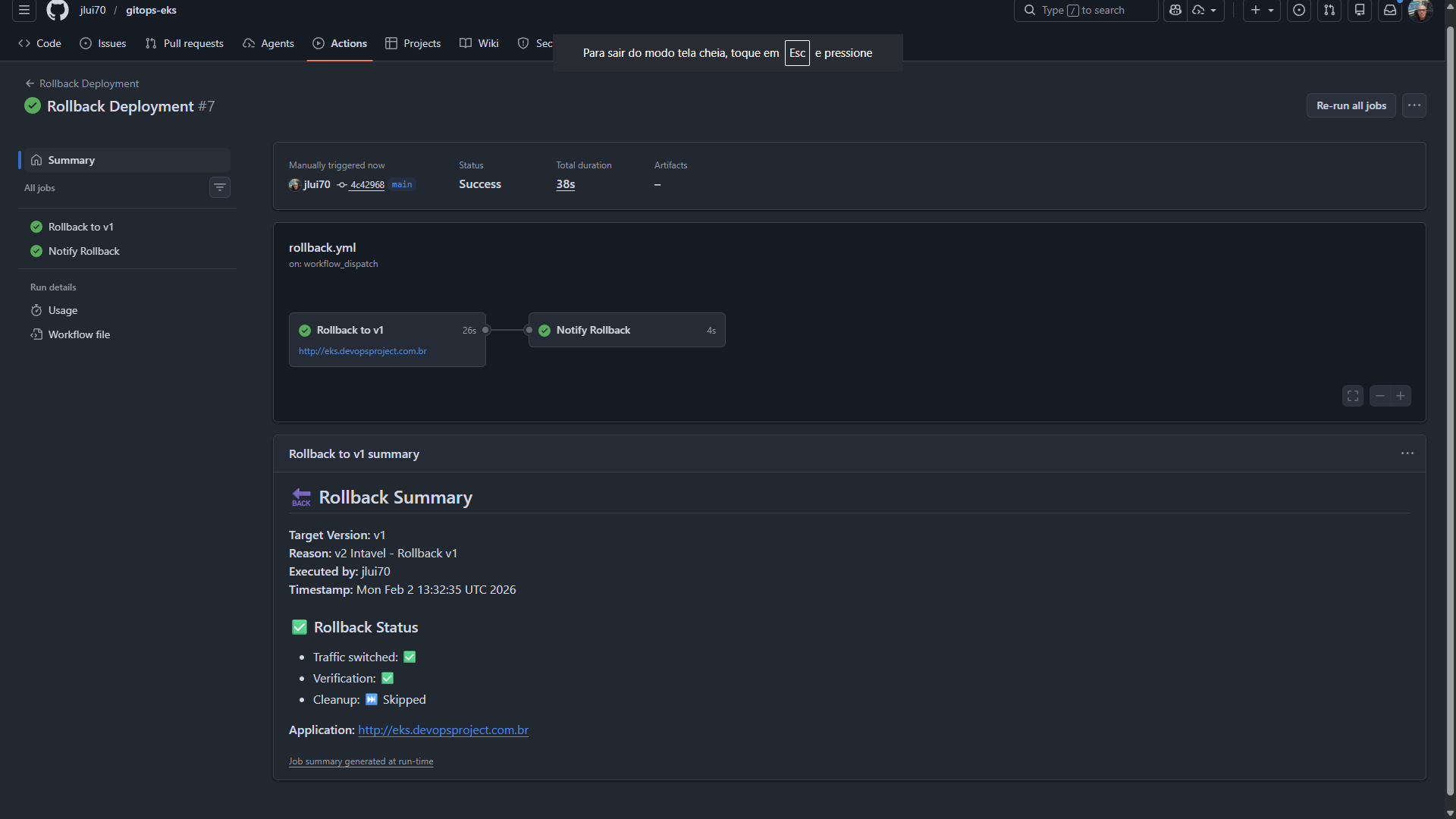Expand the create new plus dropdown
Viewport: 1456px width, 819px height.
(x=1262, y=11)
